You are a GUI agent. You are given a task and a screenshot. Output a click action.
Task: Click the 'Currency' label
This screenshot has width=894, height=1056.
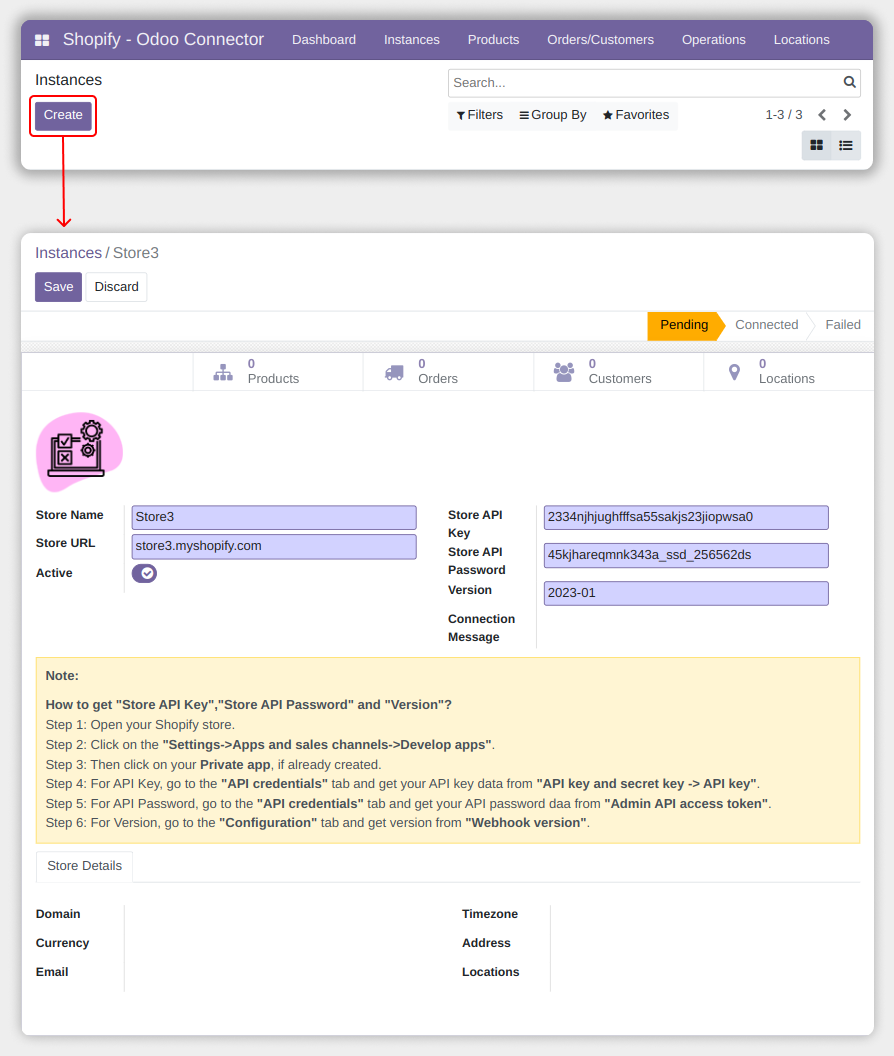point(62,944)
